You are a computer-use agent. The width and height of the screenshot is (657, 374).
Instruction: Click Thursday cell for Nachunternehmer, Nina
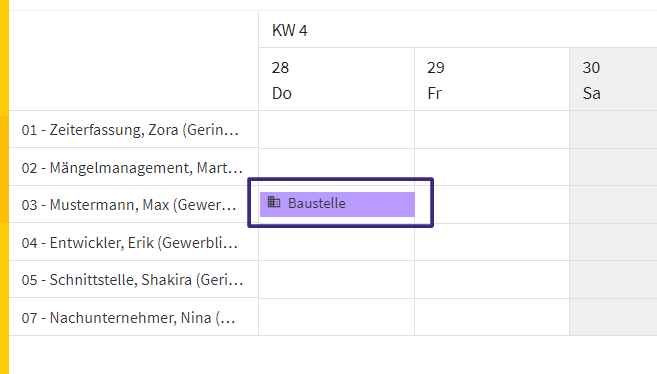point(336,317)
